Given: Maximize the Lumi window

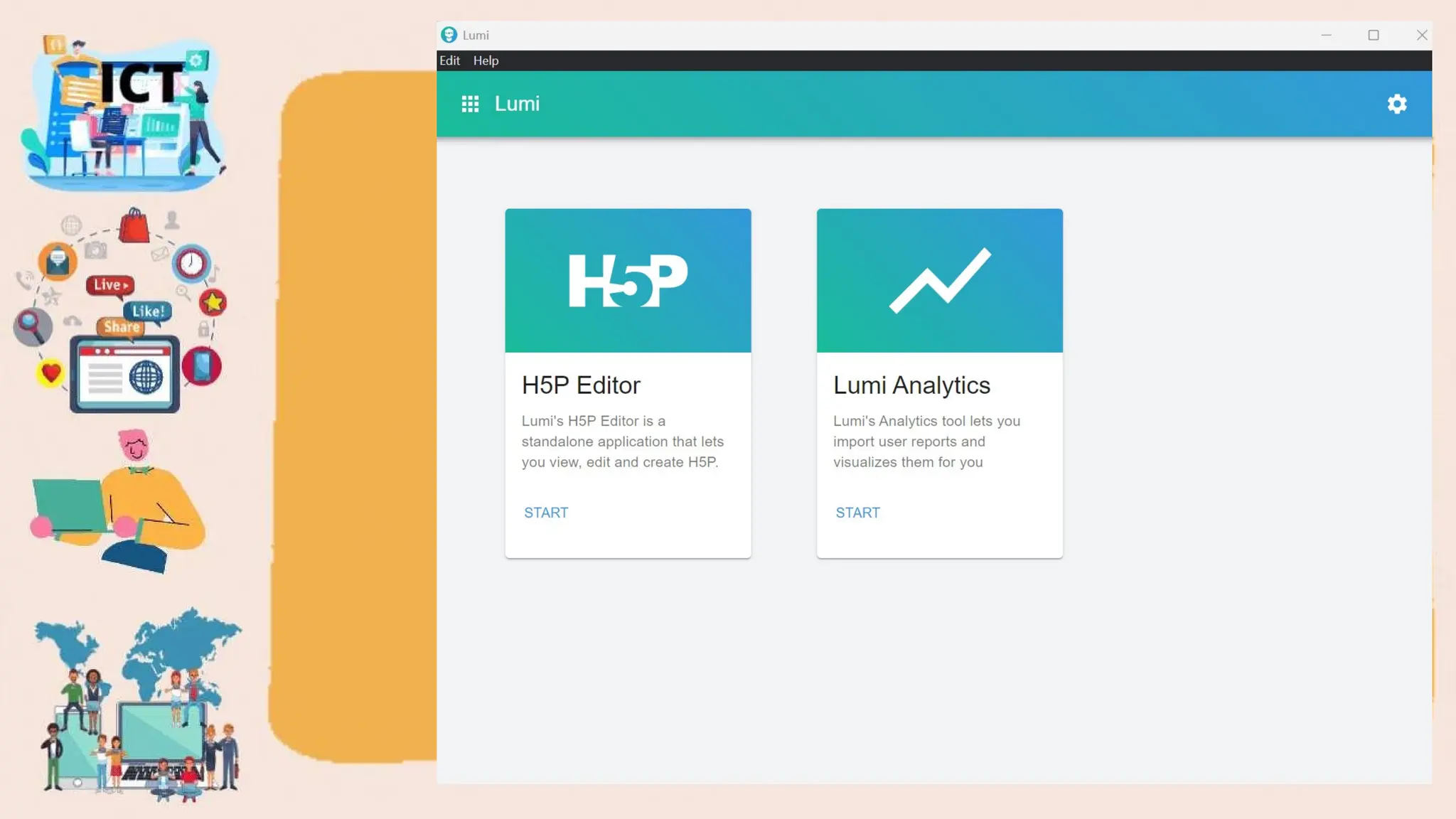Looking at the screenshot, I should [x=1374, y=35].
